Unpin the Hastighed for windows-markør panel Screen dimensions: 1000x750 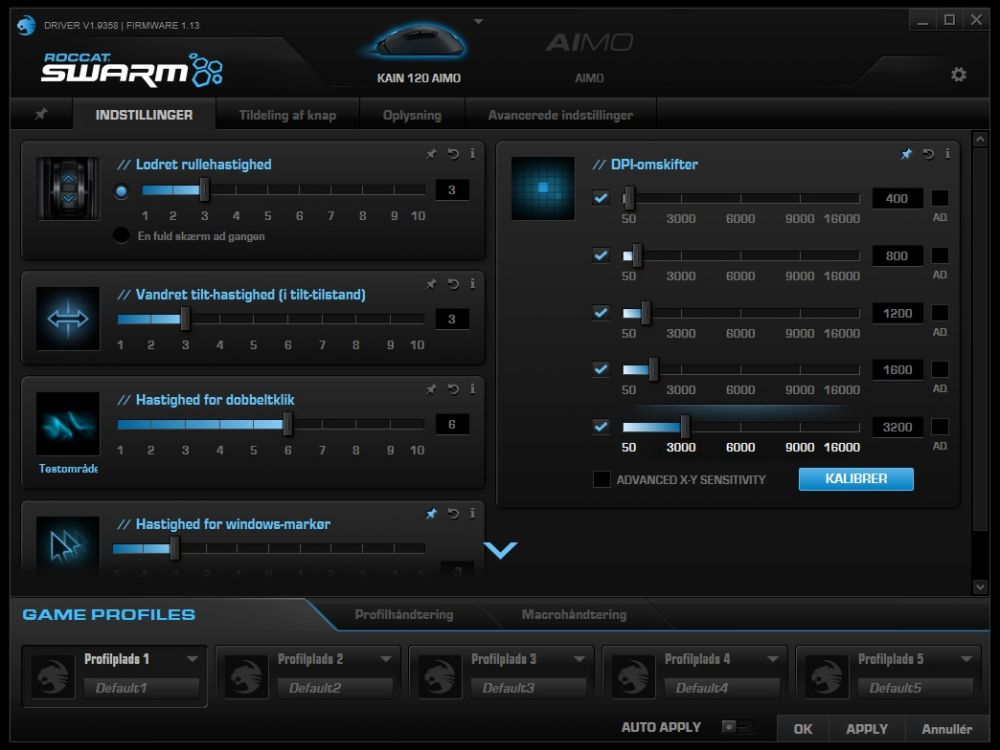432,513
